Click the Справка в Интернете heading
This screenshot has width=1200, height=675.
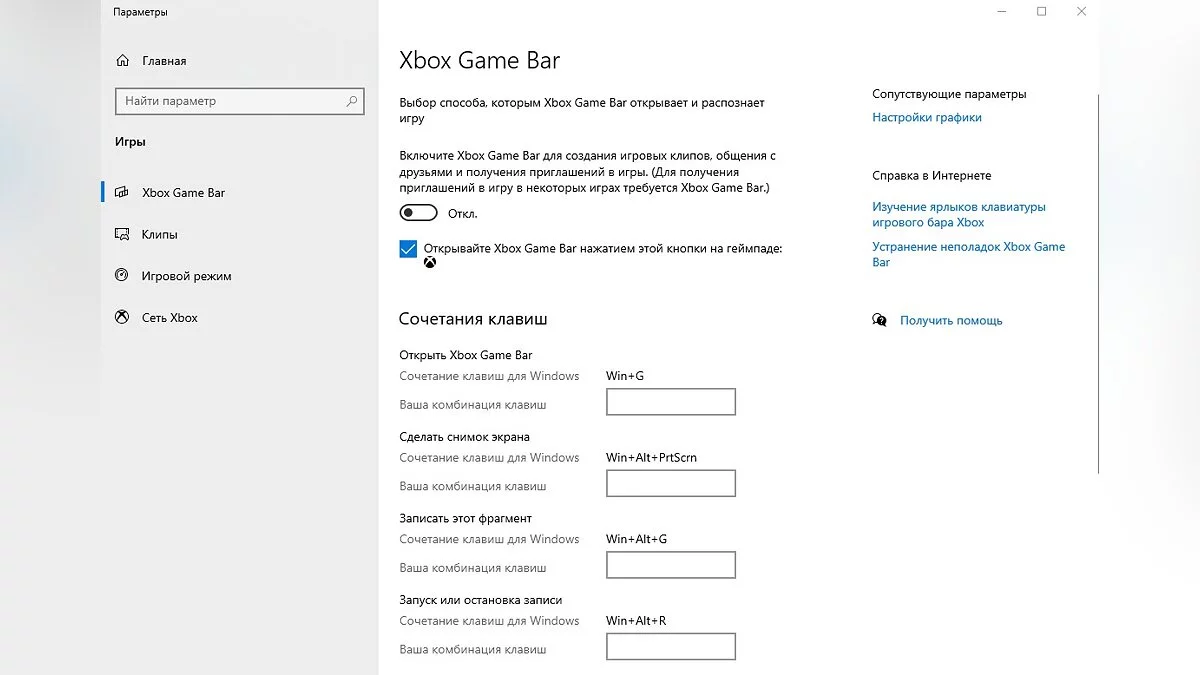coord(932,176)
